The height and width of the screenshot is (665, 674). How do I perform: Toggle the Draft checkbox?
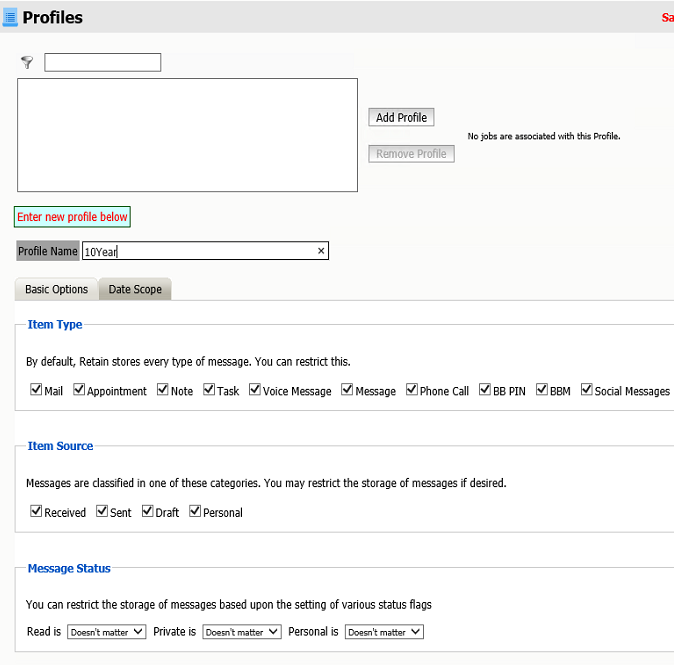(x=148, y=511)
